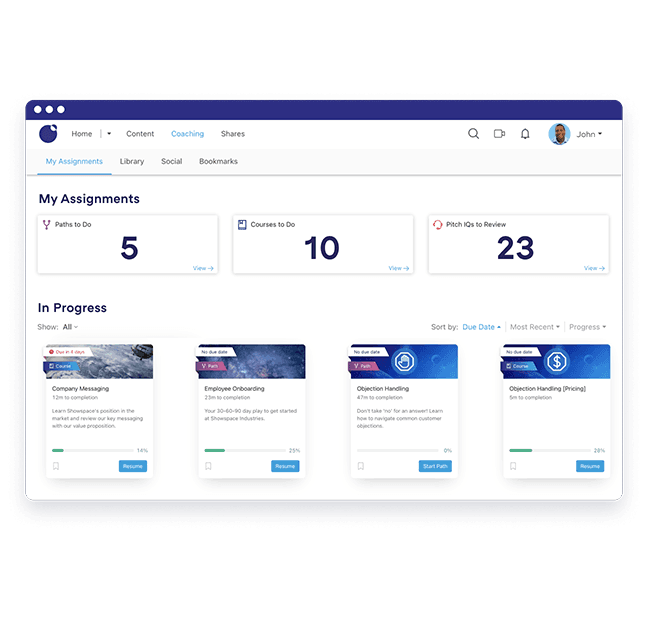The image size is (648, 620).
Task: Click the Courses to Do book icon
Action: [241, 225]
